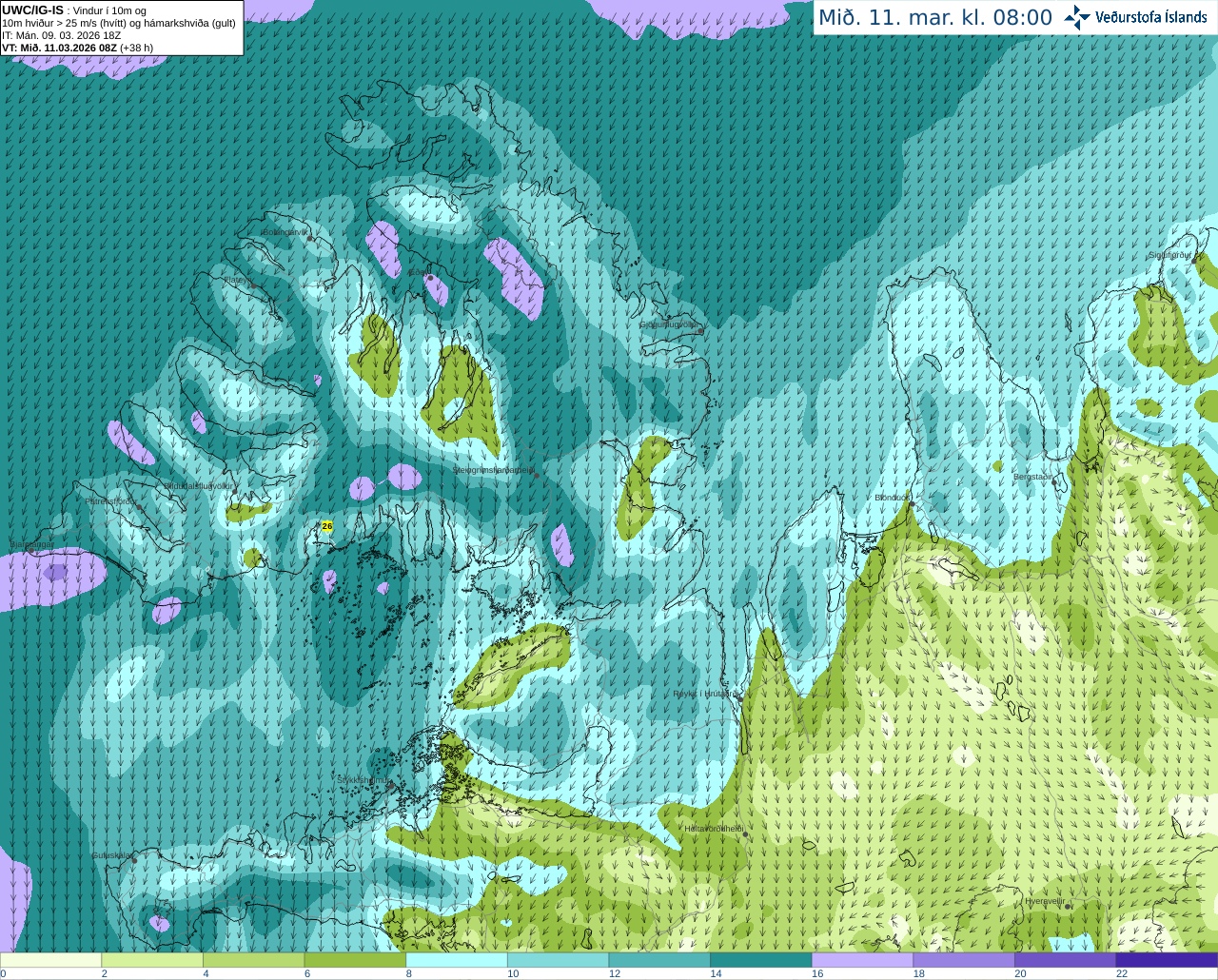This screenshot has width=1218, height=980.
Task: Click the Holtavörðuheiði station label
Action: point(714,829)
